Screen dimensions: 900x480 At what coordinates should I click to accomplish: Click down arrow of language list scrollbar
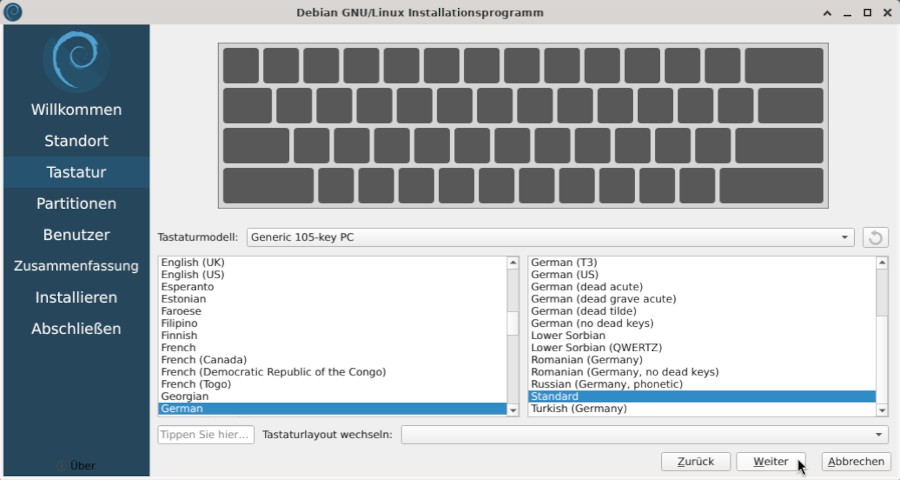513,410
